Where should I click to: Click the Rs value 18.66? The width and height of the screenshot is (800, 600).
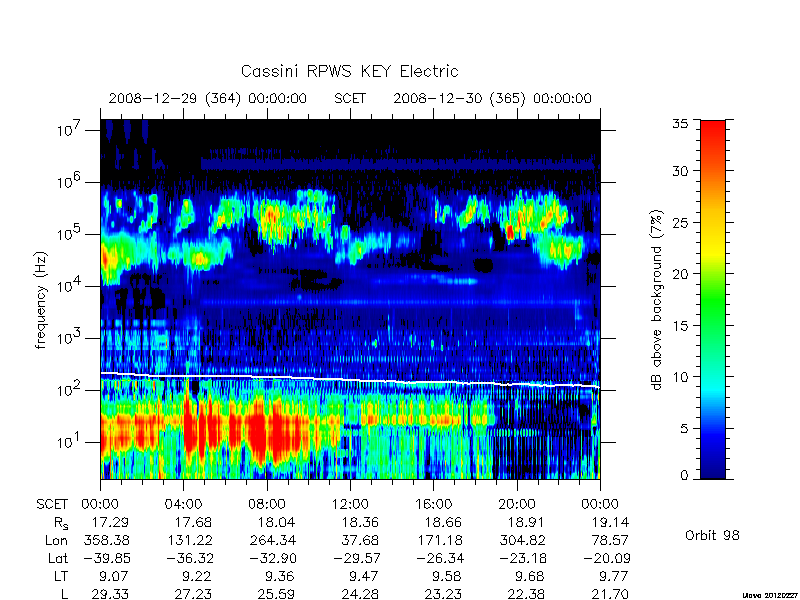coord(443,522)
